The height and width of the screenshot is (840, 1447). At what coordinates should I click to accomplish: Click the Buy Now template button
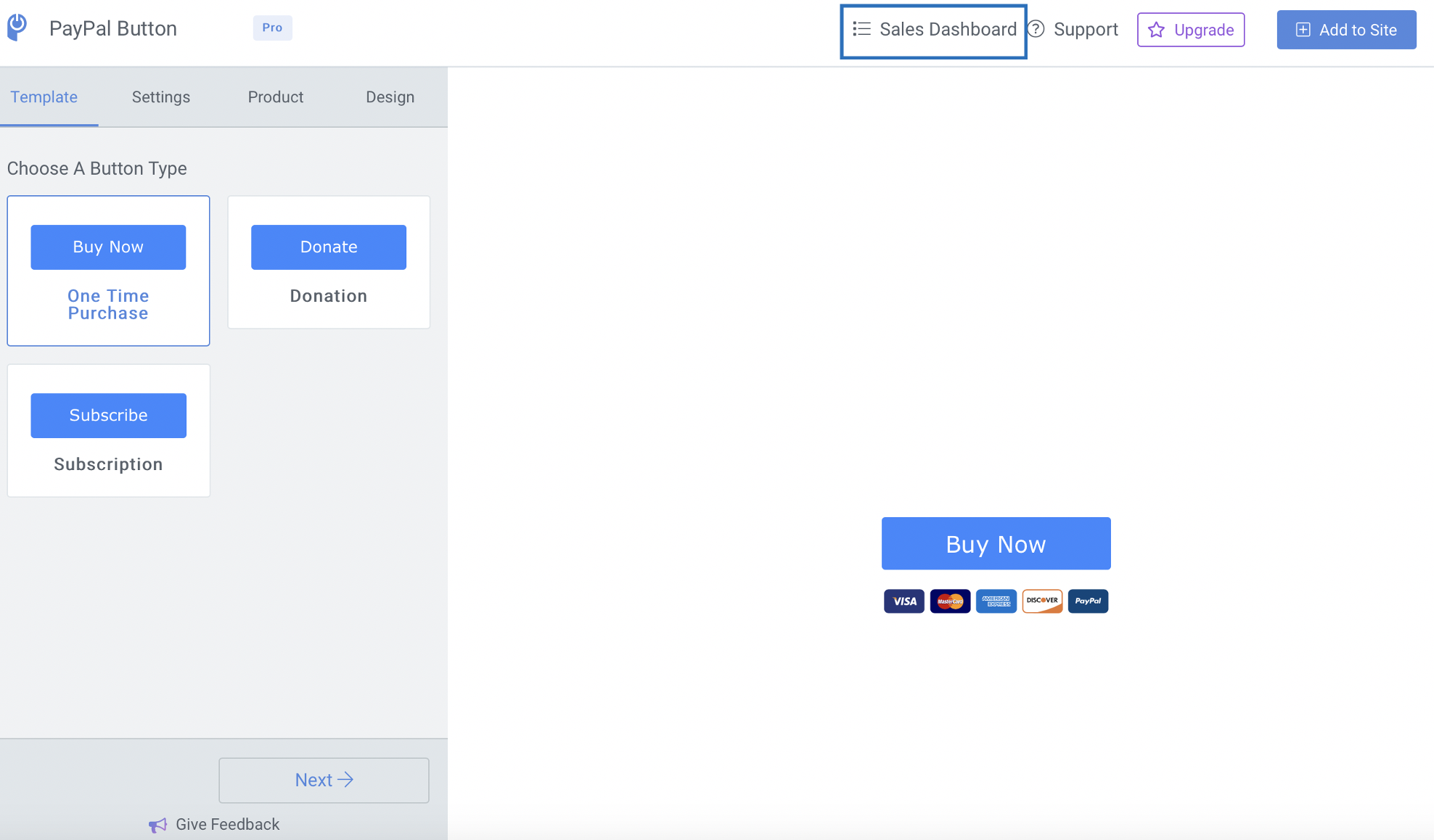click(x=108, y=247)
